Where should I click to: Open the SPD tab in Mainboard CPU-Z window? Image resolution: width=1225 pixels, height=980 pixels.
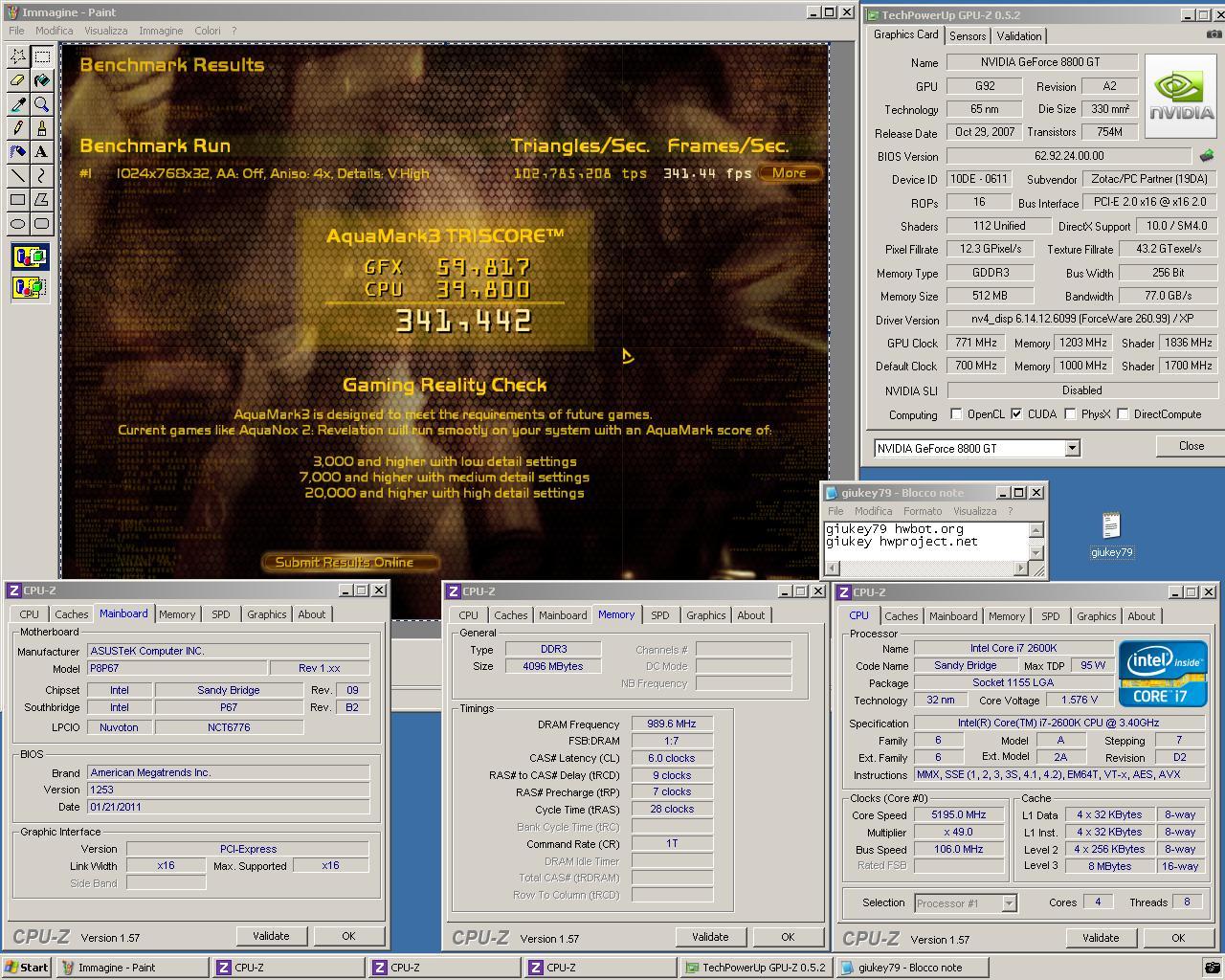tap(221, 614)
